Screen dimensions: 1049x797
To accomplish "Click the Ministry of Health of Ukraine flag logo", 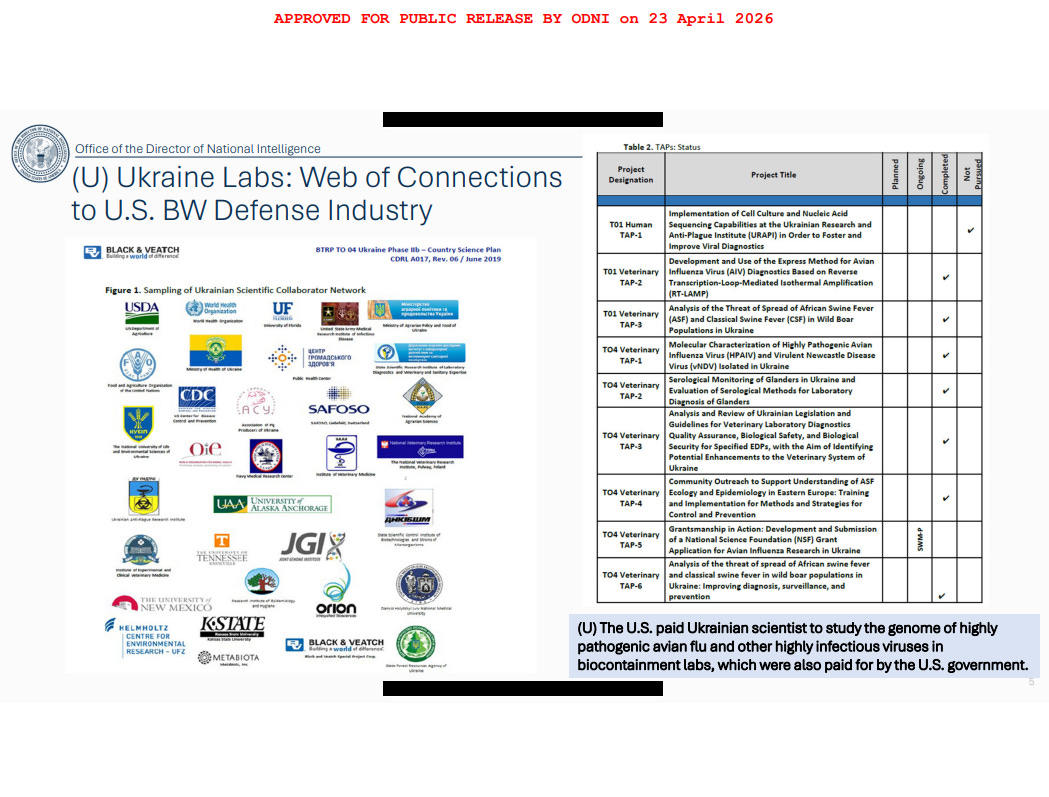I will pyautogui.click(x=215, y=351).
